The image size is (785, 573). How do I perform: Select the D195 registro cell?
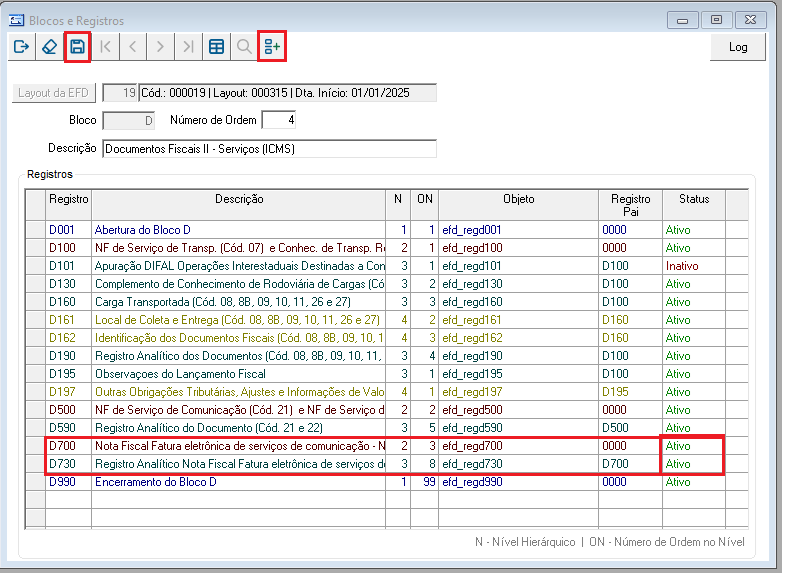coord(69,374)
